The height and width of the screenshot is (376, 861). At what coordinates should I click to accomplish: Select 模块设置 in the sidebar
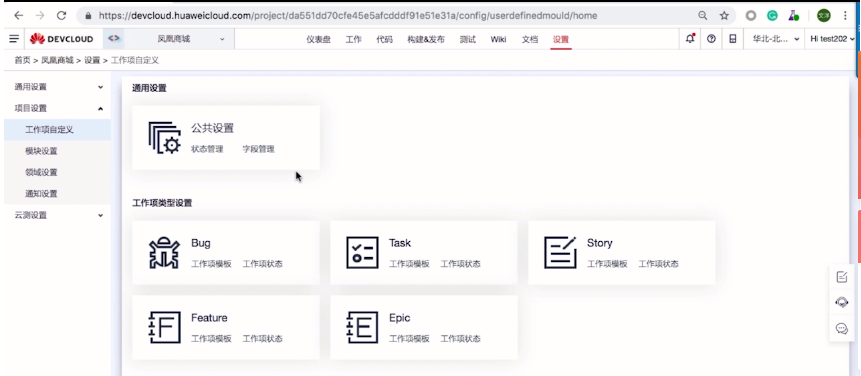(x=58, y=151)
